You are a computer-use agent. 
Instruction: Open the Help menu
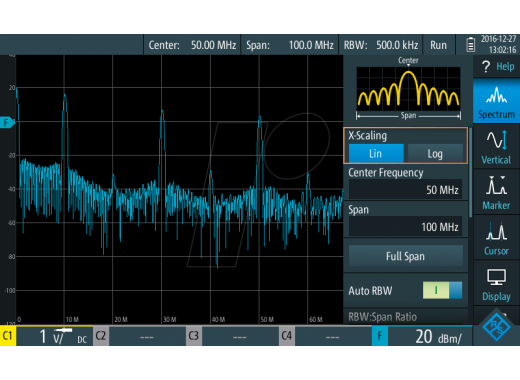point(497,67)
